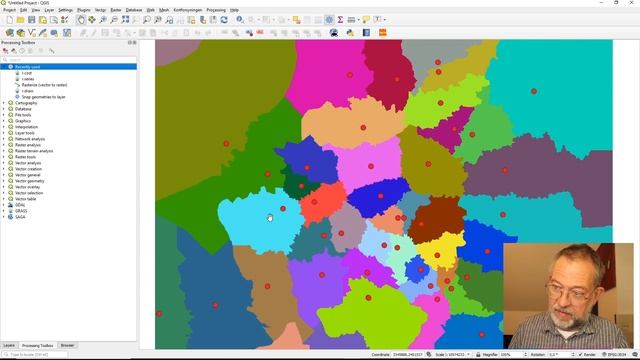Image resolution: width=640 pixels, height=360 pixels.
Task: Open the Plugins menu
Action: (x=84, y=10)
